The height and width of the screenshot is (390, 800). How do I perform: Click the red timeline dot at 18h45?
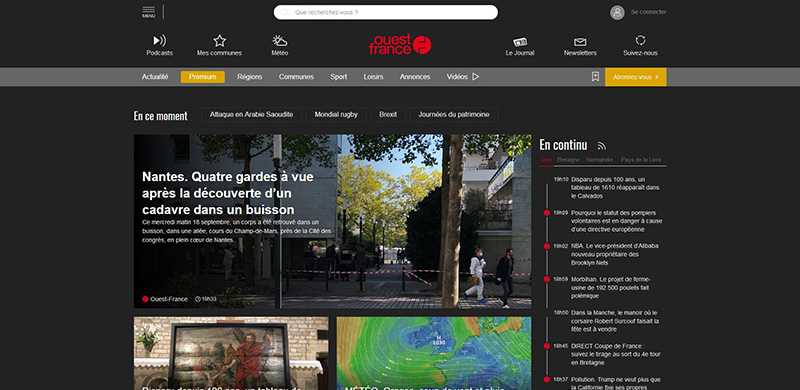click(546, 346)
